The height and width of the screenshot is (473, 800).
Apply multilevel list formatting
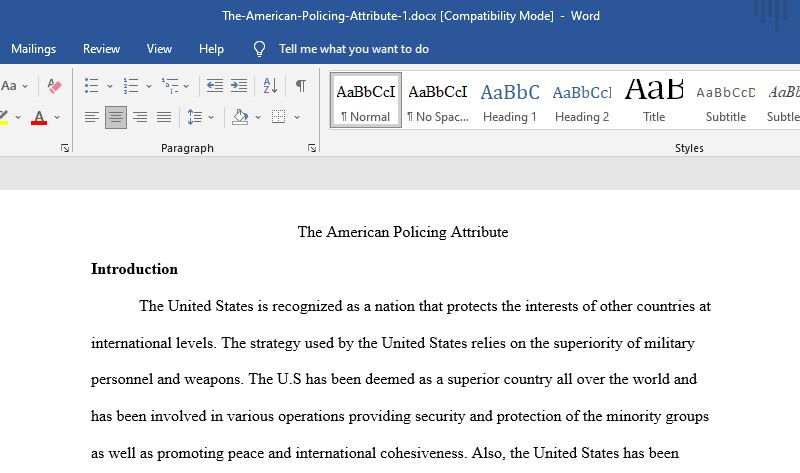click(x=170, y=86)
